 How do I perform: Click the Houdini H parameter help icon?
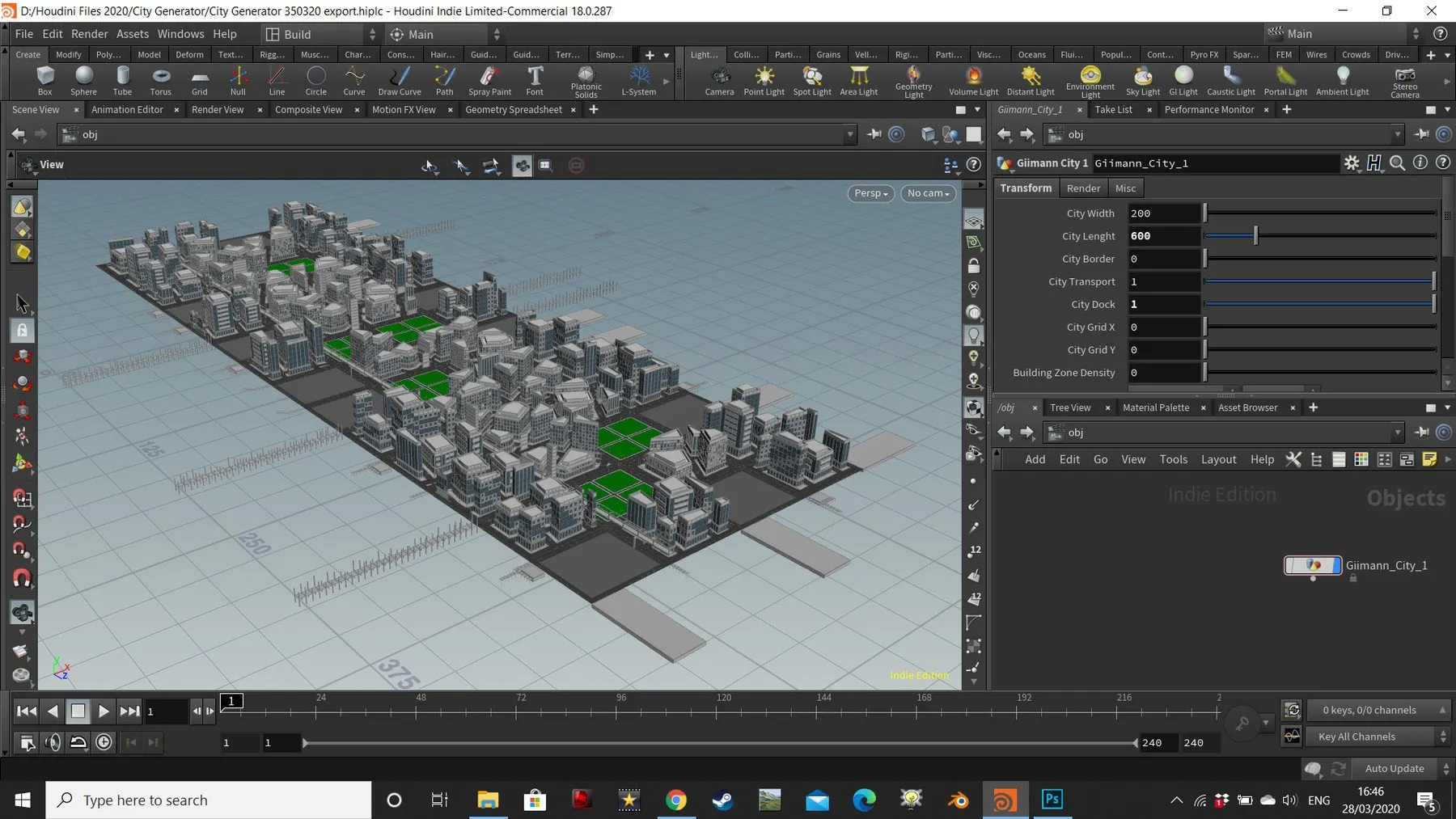tap(1374, 163)
